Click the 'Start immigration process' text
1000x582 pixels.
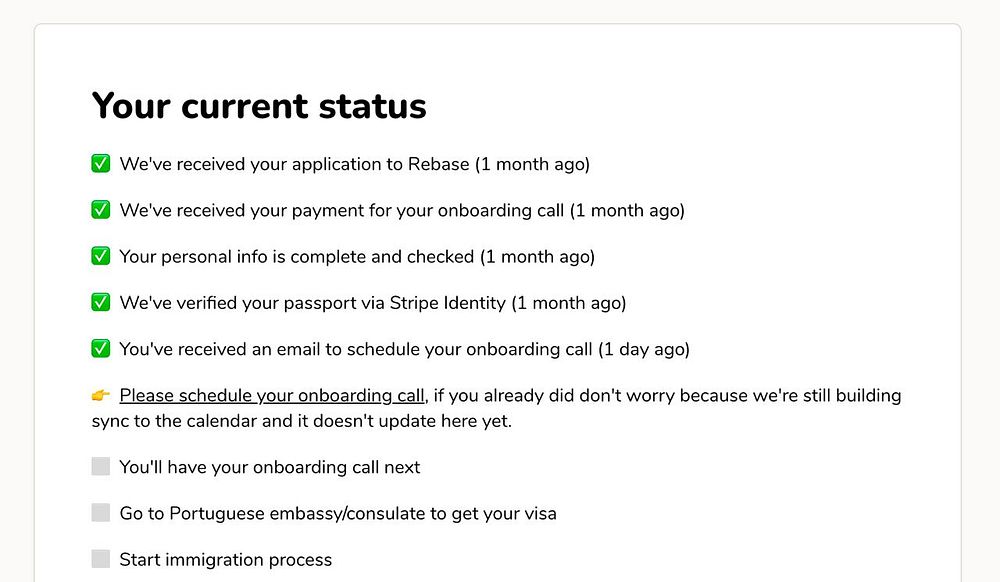(x=226, y=560)
